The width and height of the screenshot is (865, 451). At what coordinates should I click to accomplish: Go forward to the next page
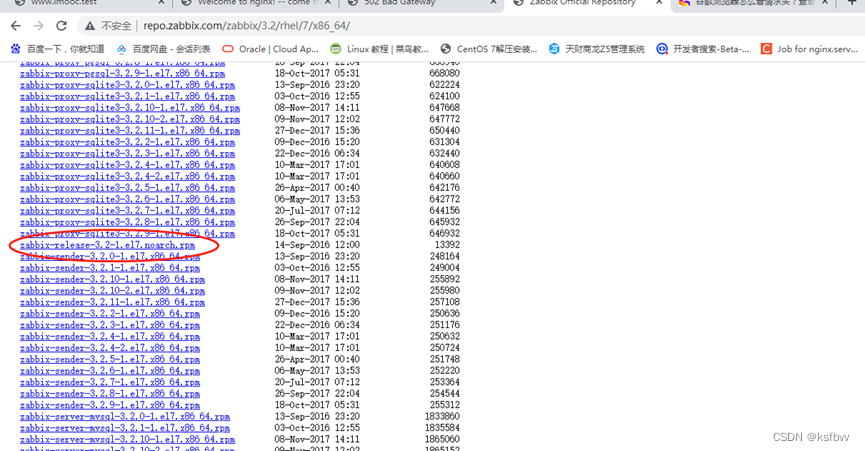coord(38,26)
